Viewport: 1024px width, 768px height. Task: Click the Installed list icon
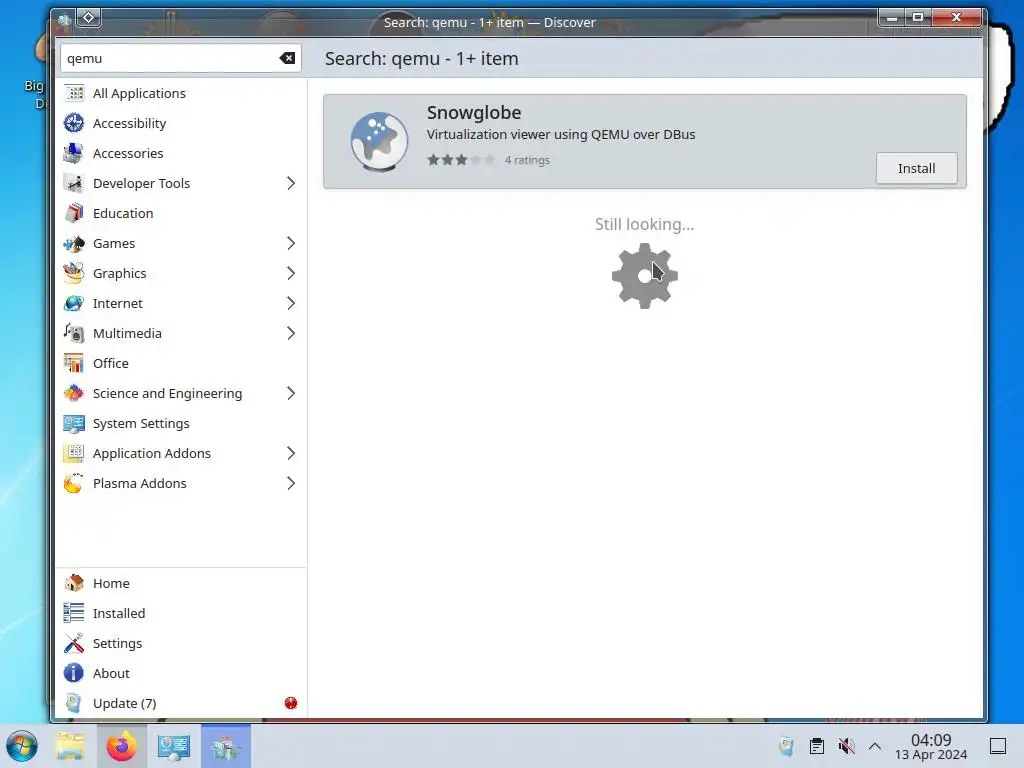(x=74, y=613)
